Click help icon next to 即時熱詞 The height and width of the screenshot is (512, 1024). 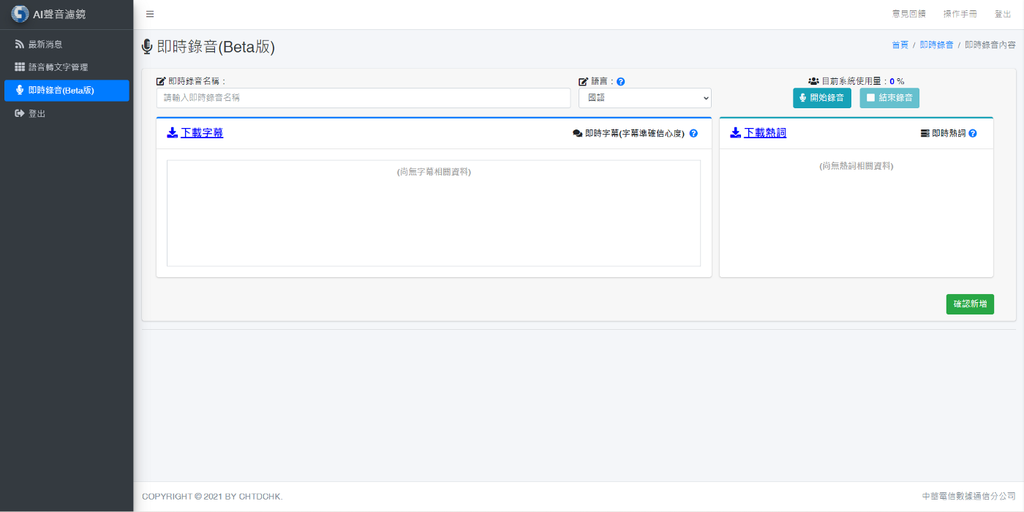tap(972, 133)
